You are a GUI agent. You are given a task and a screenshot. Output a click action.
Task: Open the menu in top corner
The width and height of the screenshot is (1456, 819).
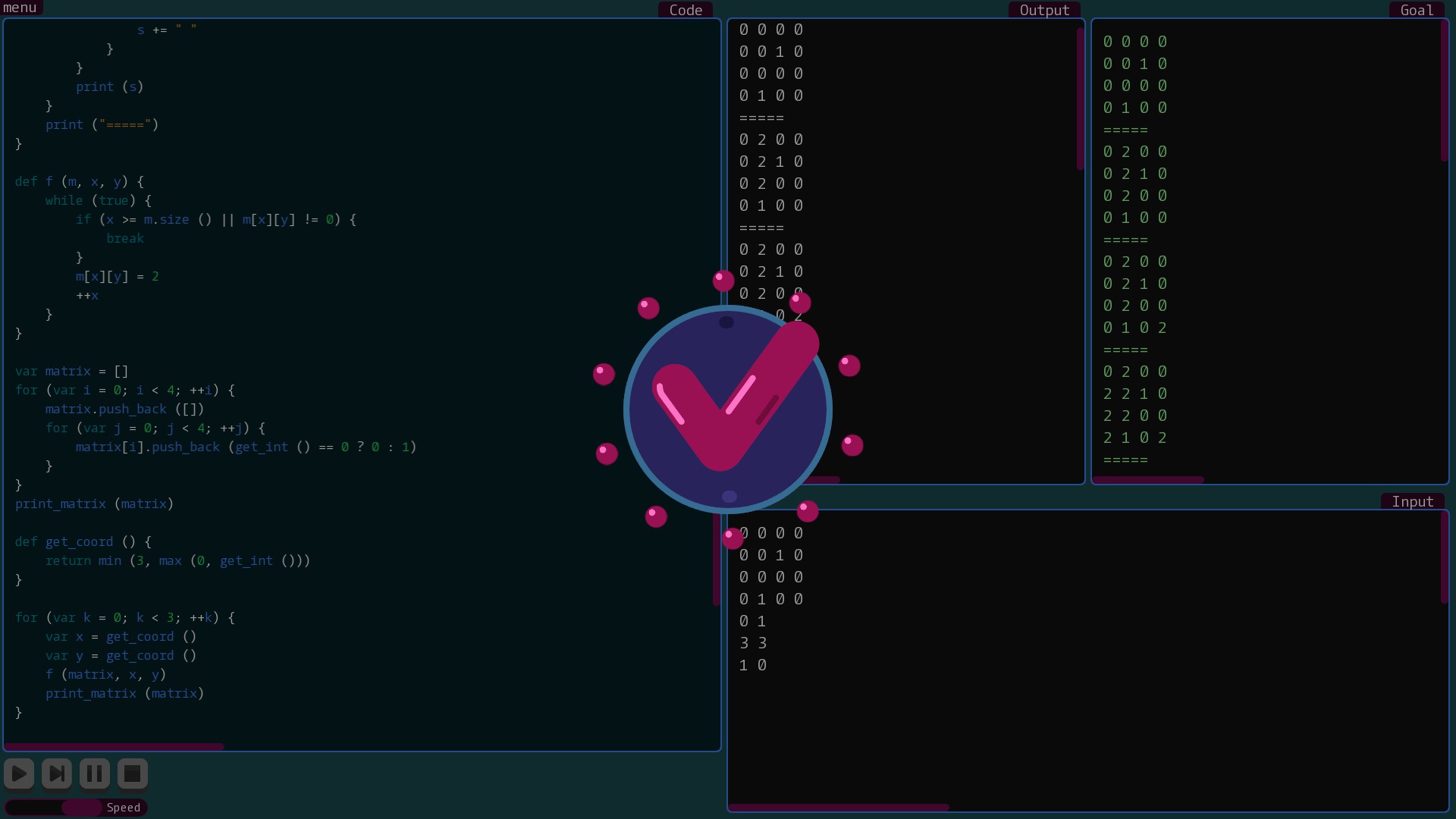click(x=20, y=8)
